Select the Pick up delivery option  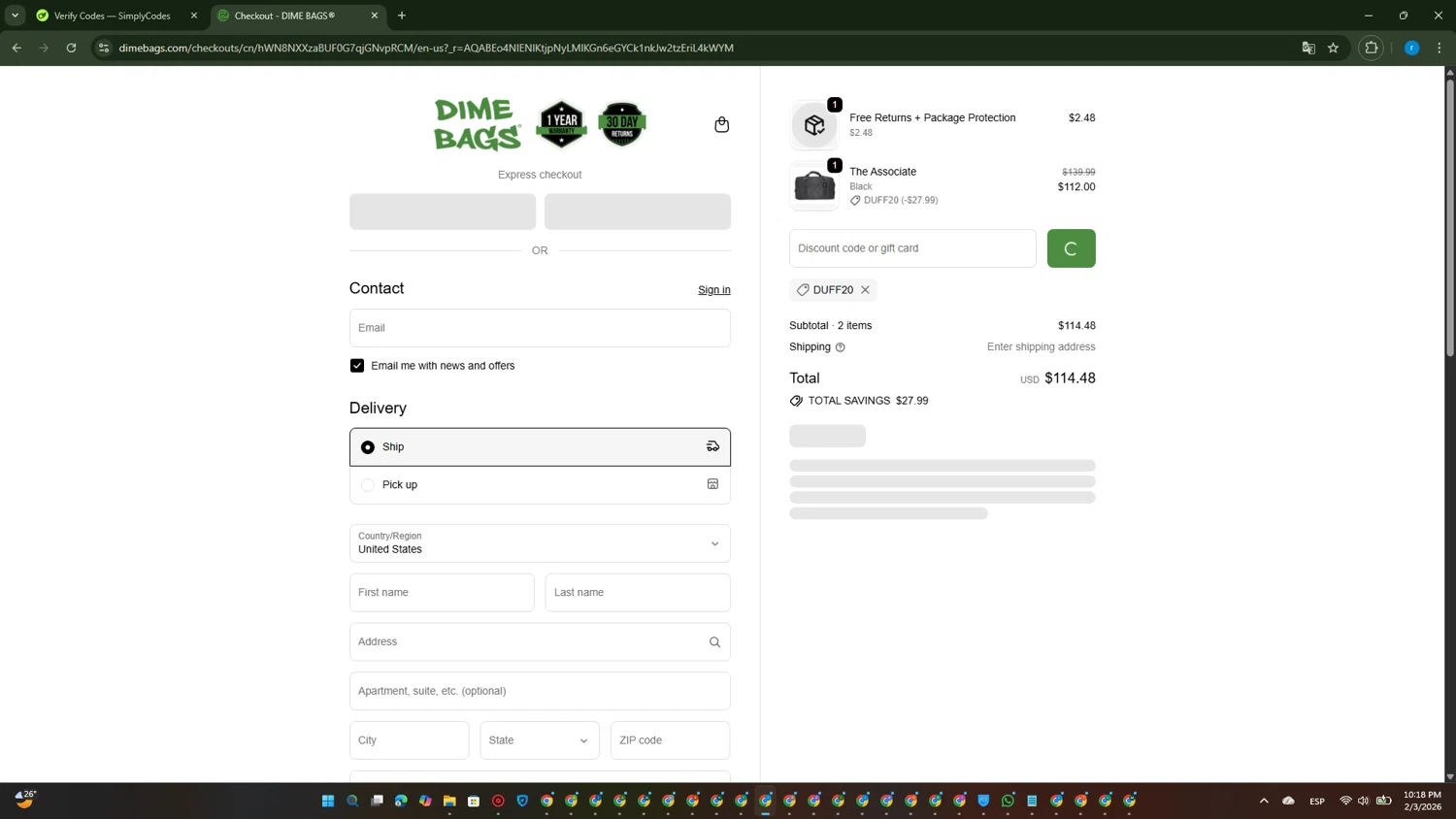[x=540, y=485]
